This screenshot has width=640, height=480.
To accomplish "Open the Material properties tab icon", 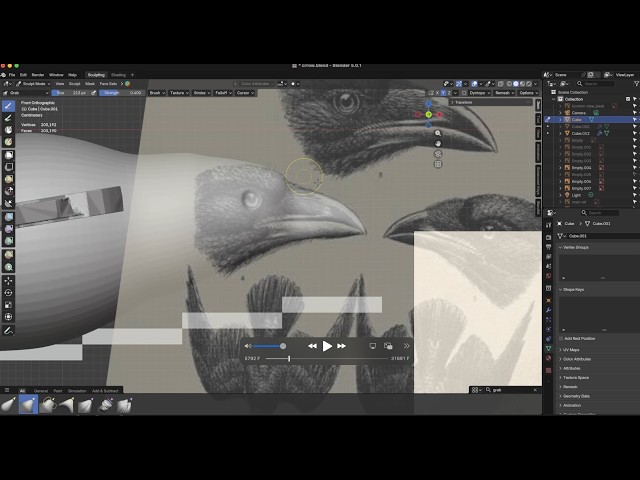I will pos(549,358).
